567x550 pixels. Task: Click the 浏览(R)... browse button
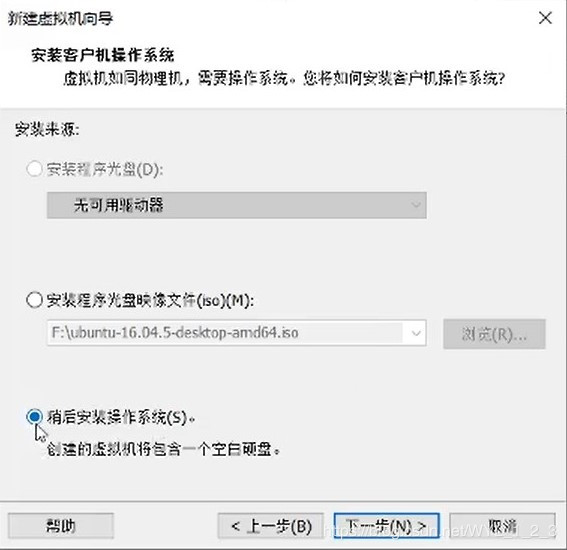494,334
